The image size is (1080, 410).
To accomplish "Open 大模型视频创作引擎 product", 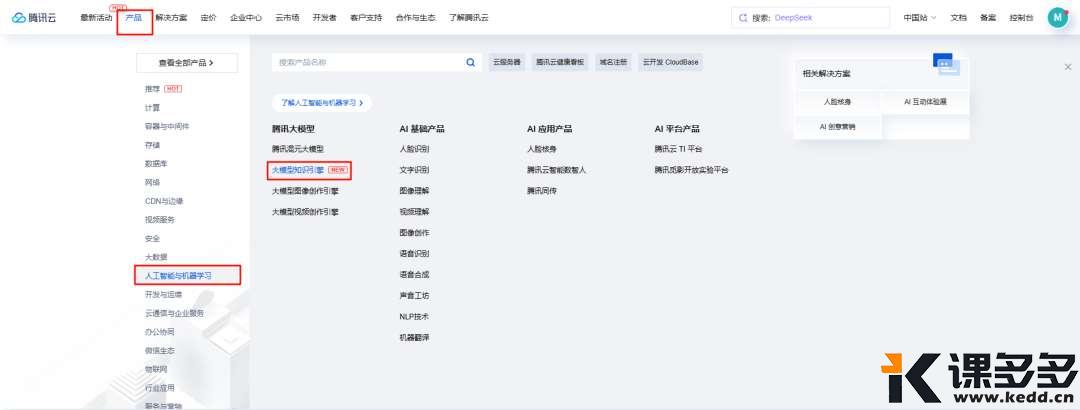I will click(305, 212).
